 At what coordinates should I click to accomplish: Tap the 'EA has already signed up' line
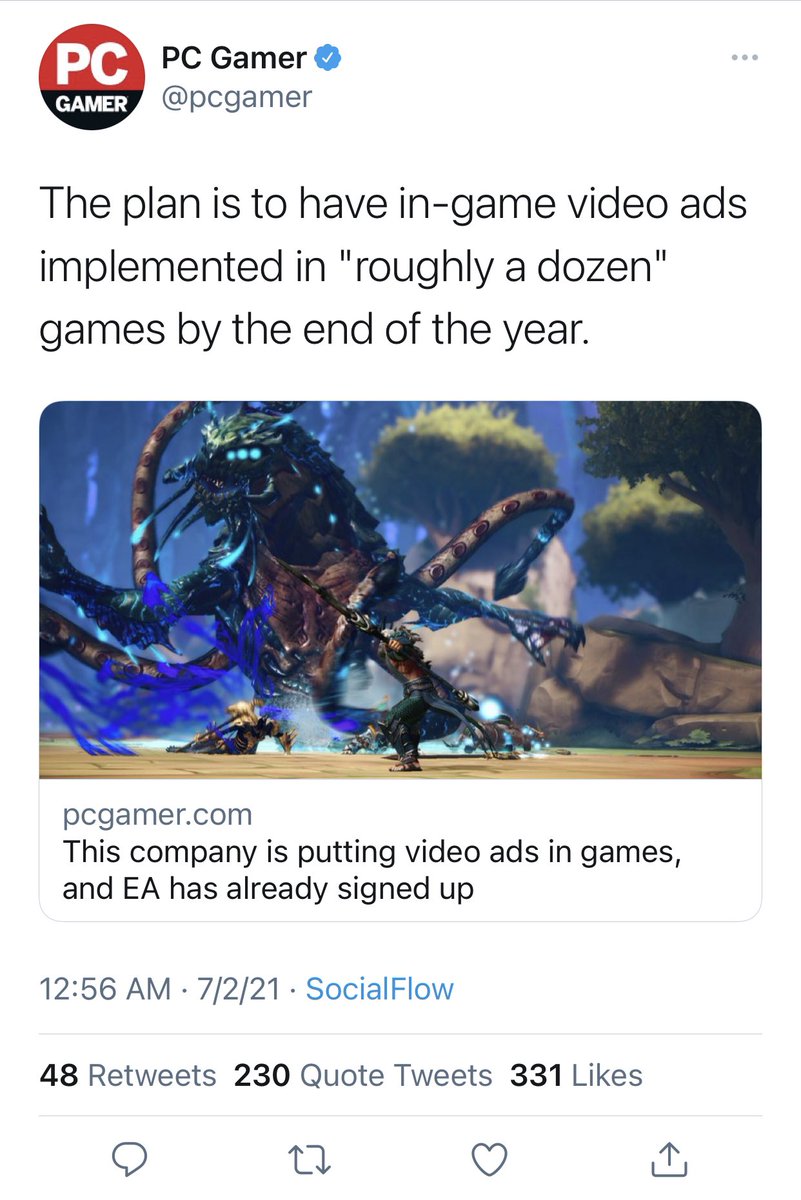click(x=268, y=888)
